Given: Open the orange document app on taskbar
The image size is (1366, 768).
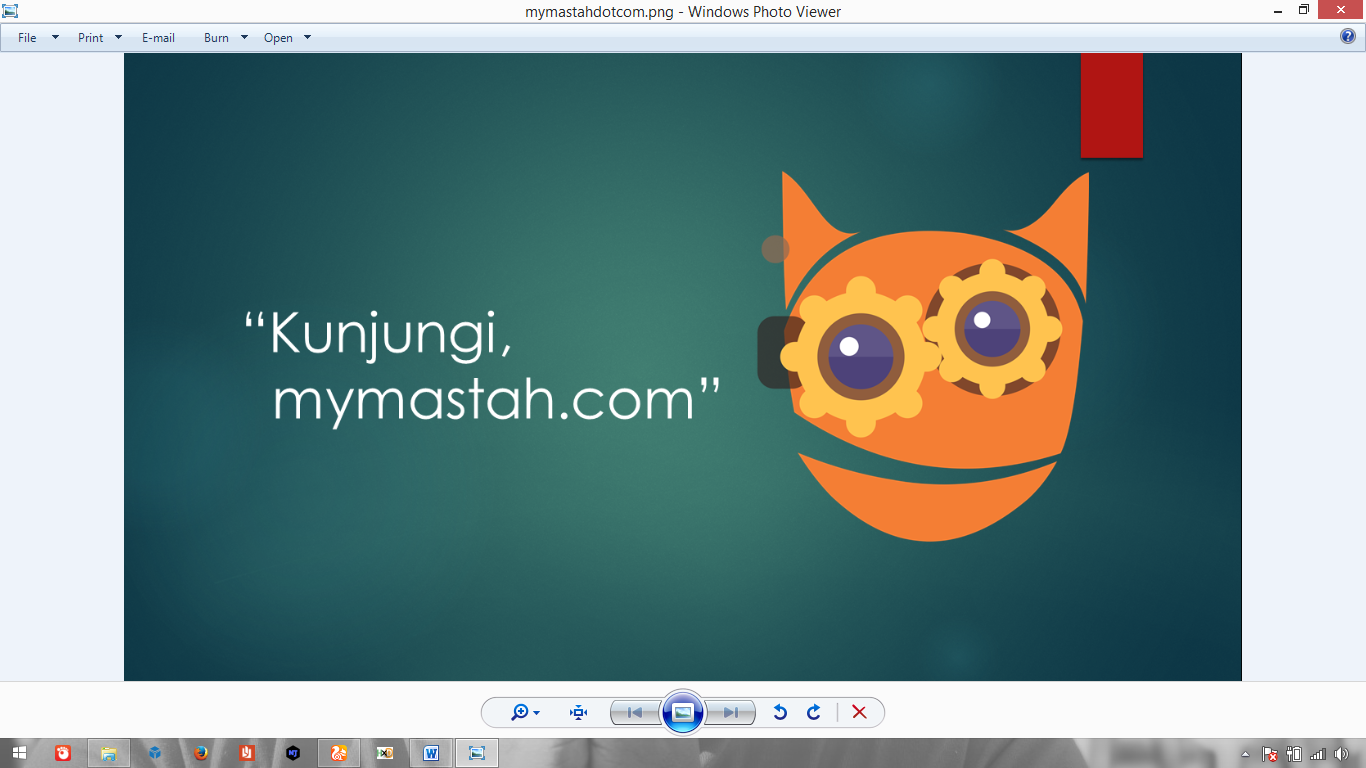Looking at the screenshot, I should (x=247, y=753).
